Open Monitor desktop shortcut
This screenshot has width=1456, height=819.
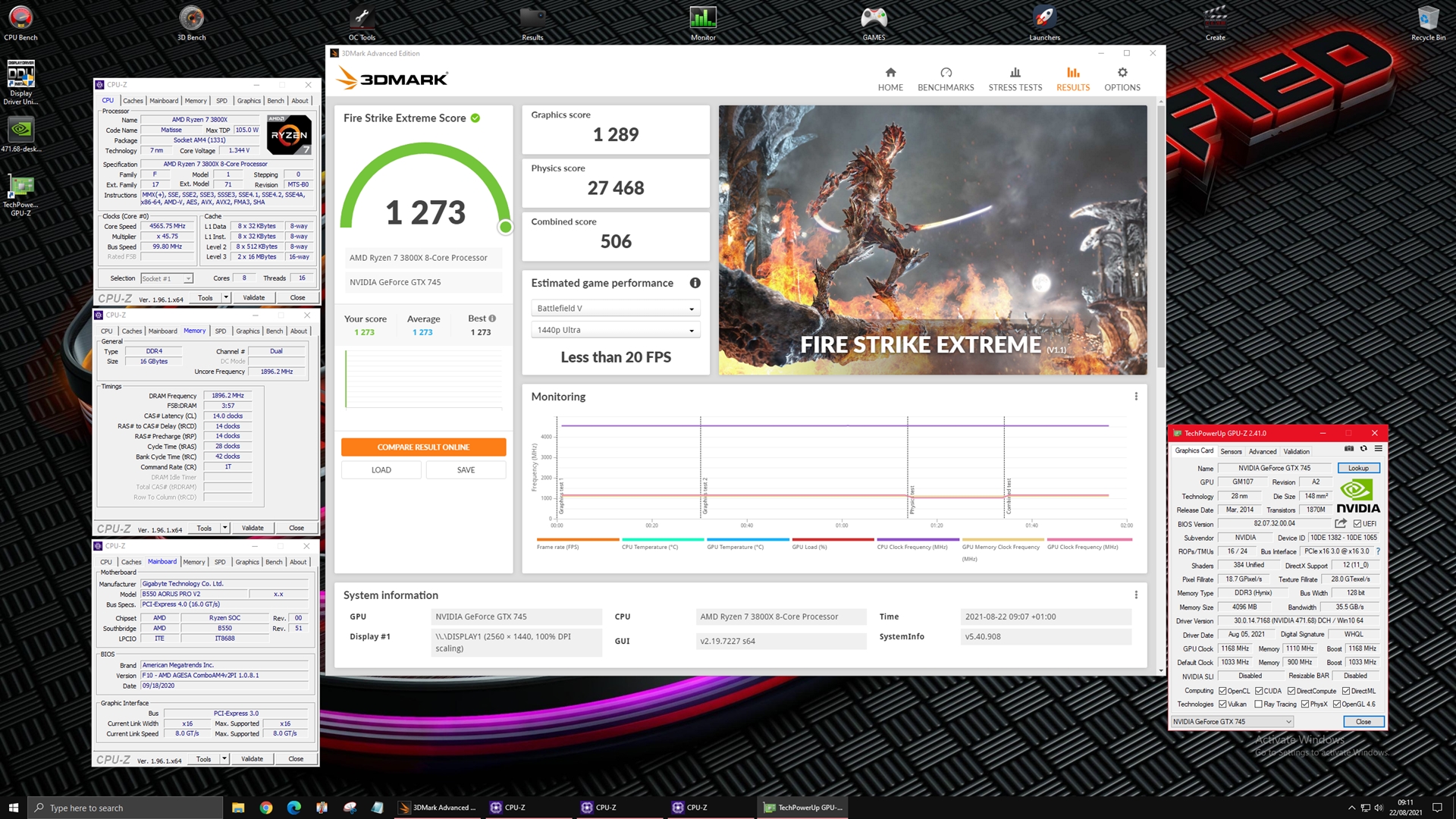[x=703, y=23]
